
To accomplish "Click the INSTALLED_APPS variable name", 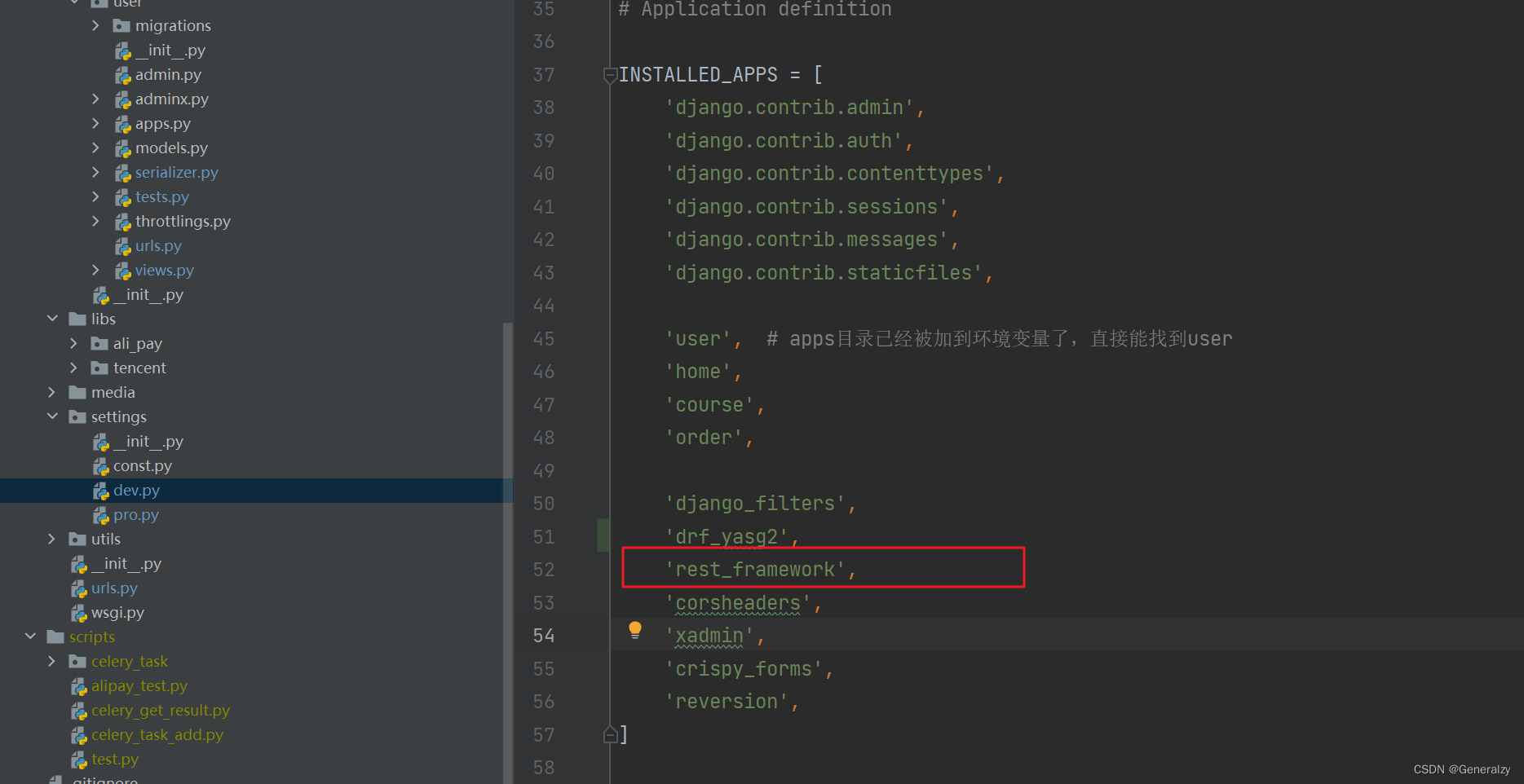I will point(698,75).
